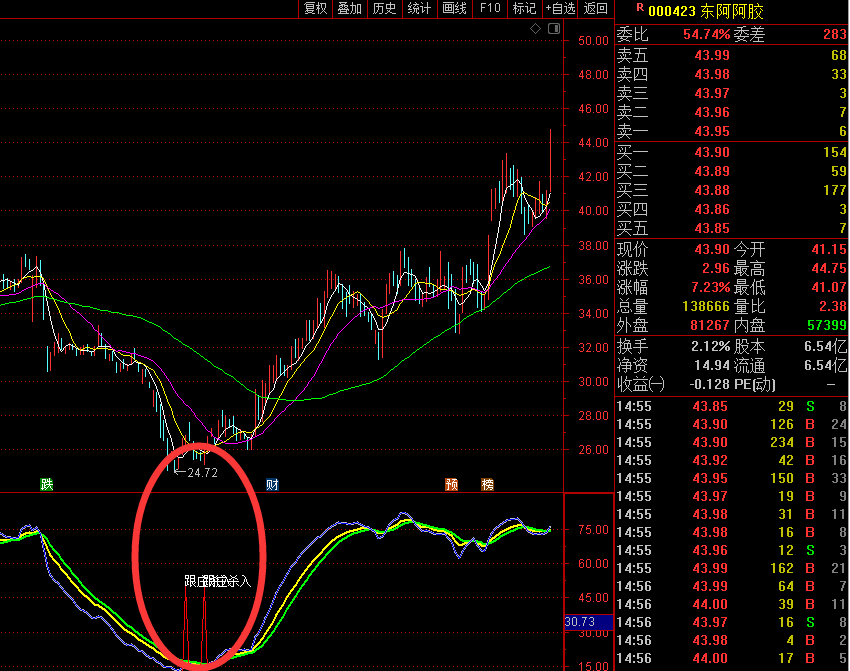Click the 卖一 price 43.95
The width and height of the screenshot is (850, 671).
point(712,131)
